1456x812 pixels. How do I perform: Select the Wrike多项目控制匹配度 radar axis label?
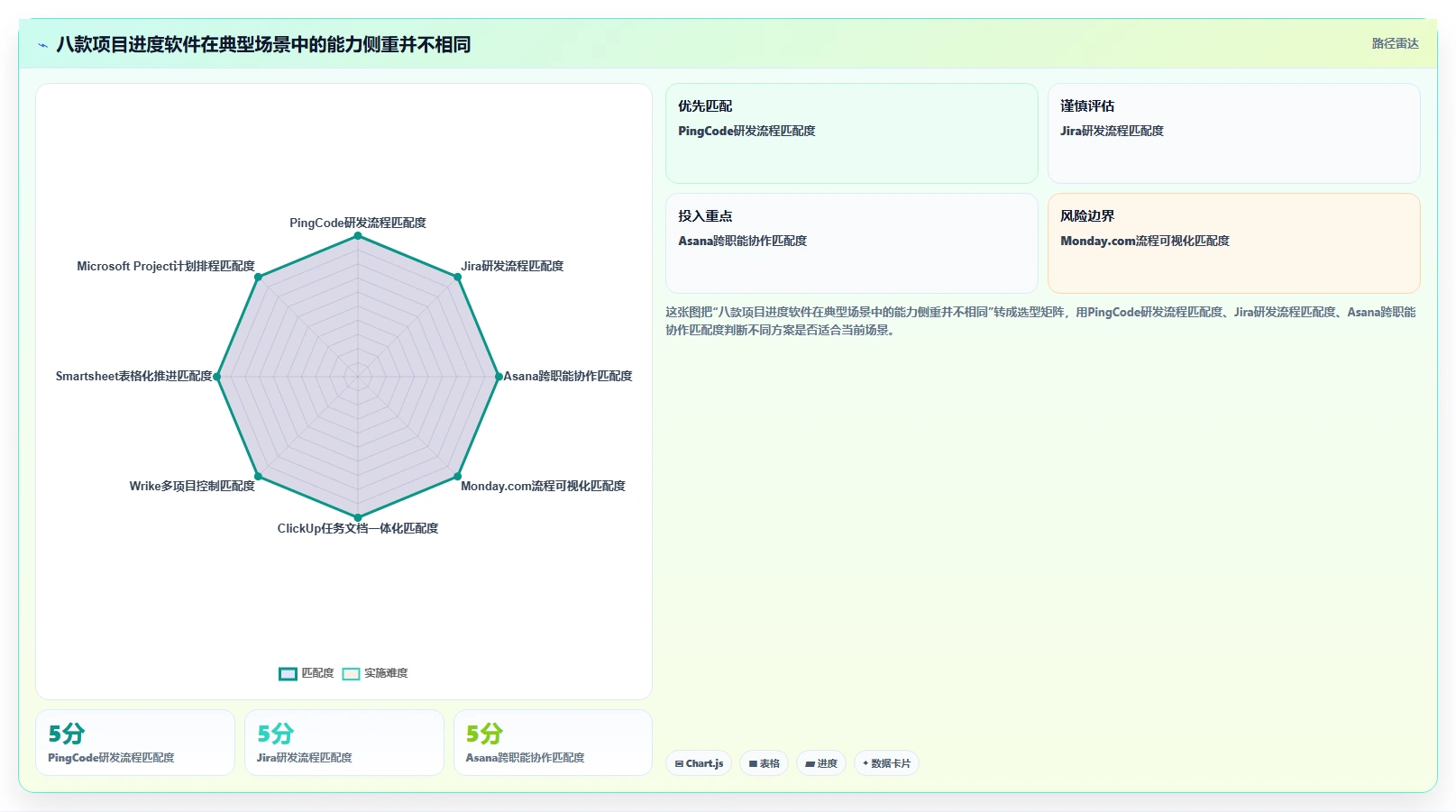[x=192, y=486]
